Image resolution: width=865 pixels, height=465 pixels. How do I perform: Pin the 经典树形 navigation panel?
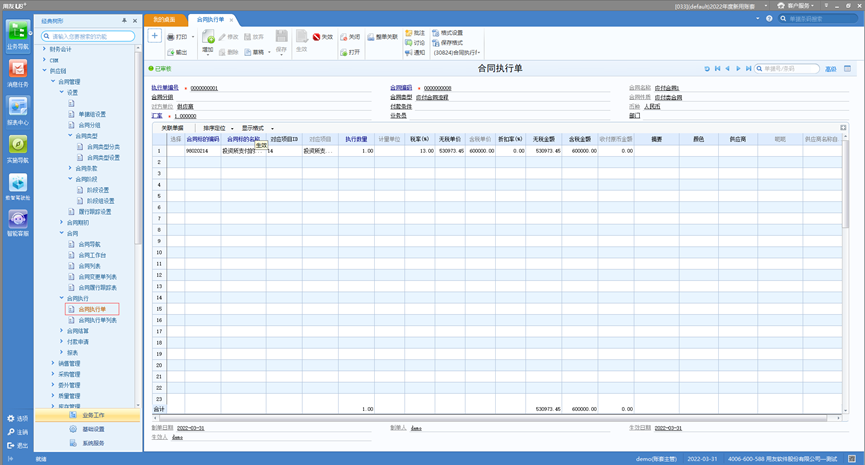[x=124, y=20]
